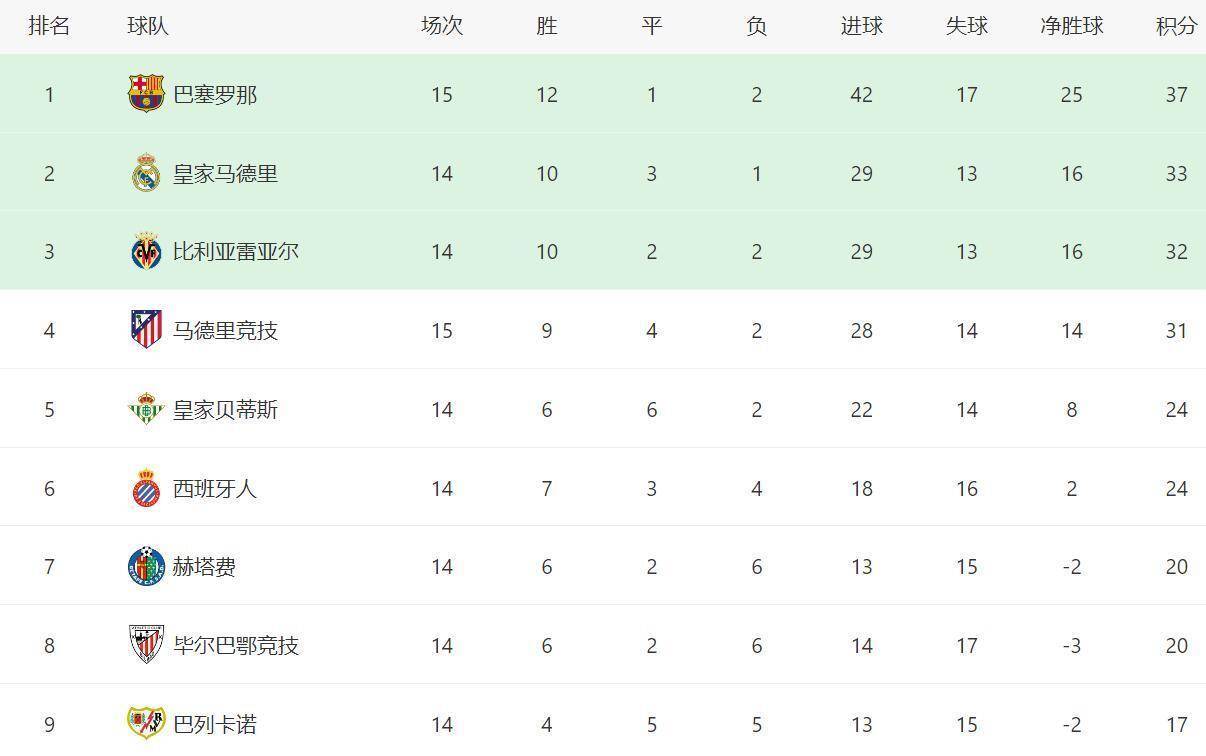
Task: Click the Real Betis crest icon
Action: pyautogui.click(x=146, y=409)
